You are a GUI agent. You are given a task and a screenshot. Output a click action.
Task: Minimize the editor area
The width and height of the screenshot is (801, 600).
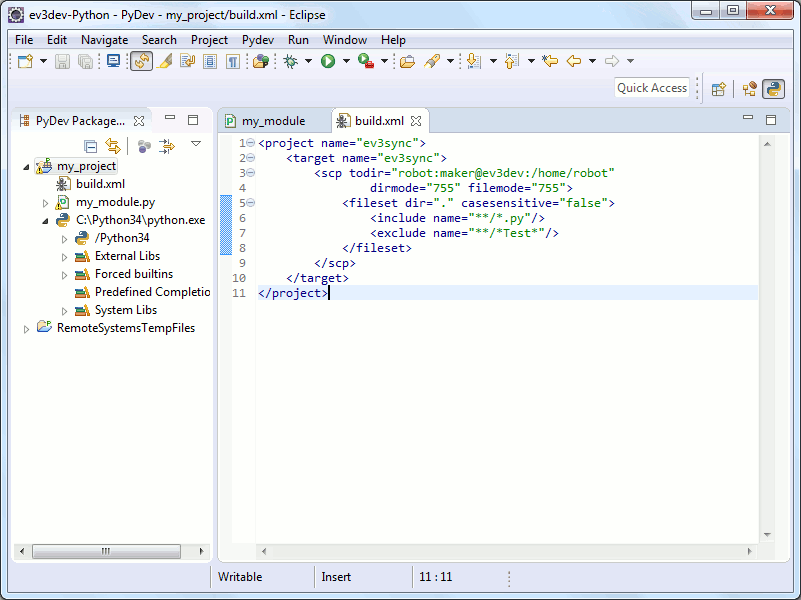click(748, 118)
